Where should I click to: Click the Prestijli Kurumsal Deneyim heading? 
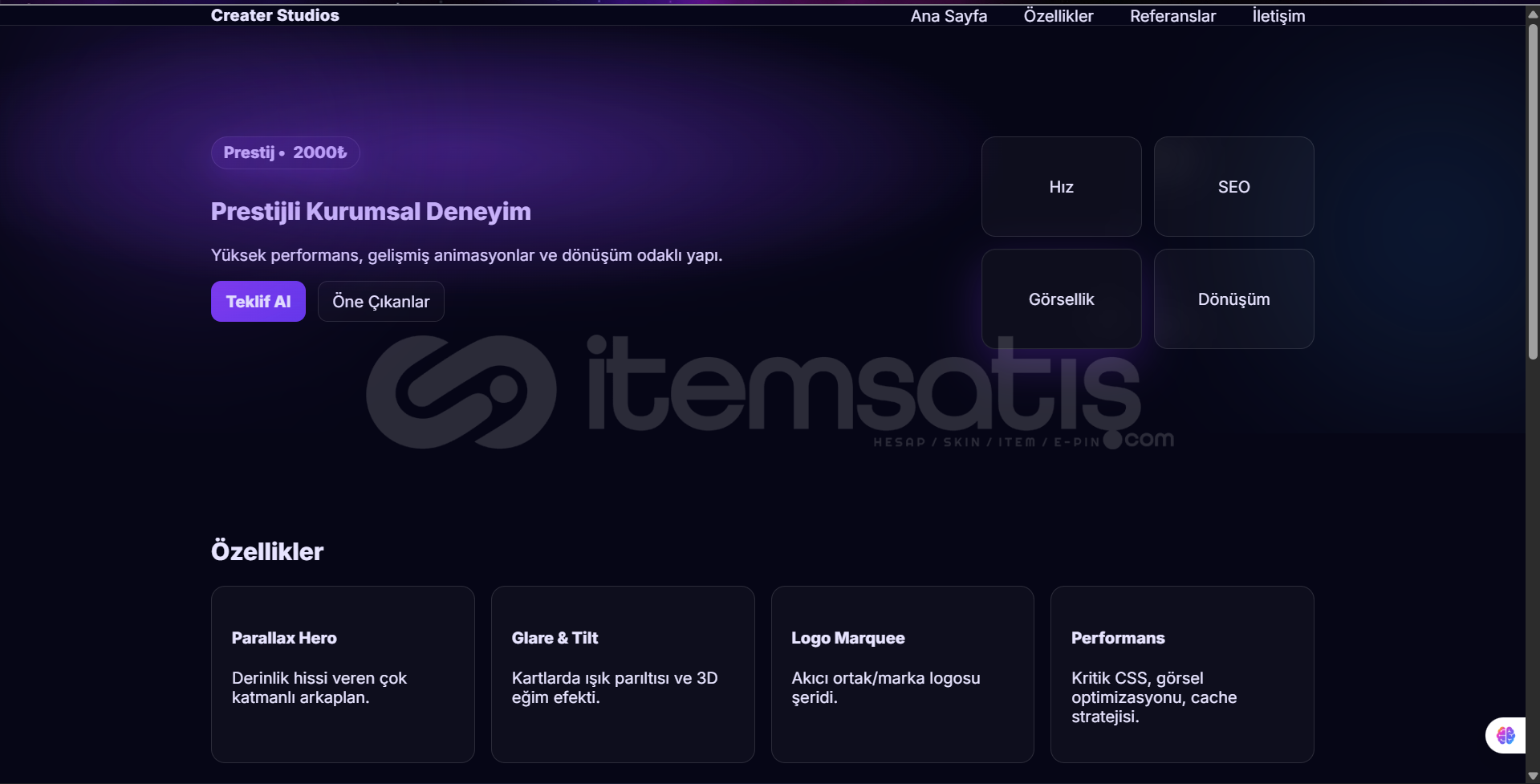pyautogui.click(x=371, y=211)
